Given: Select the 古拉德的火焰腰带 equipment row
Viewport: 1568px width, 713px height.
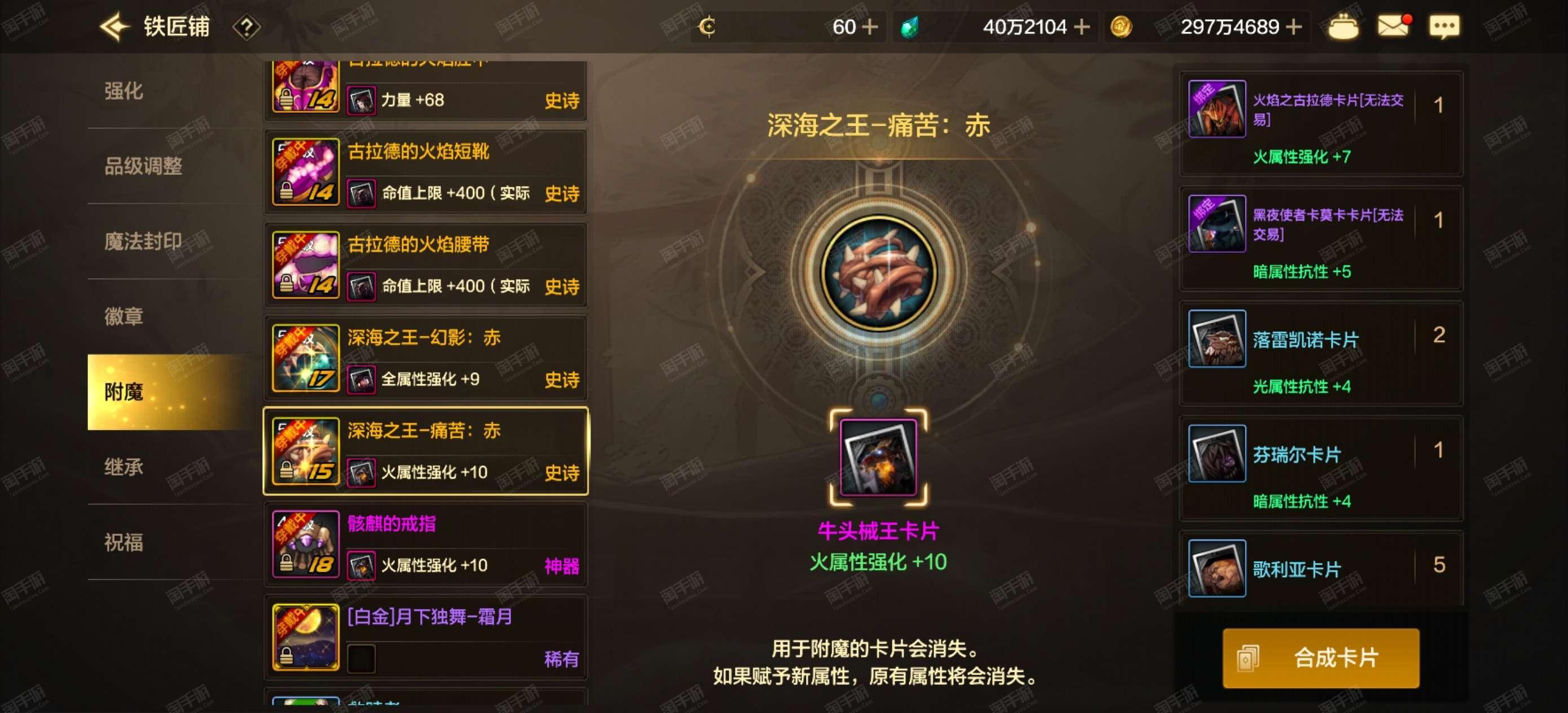Looking at the screenshot, I should [425, 265].
